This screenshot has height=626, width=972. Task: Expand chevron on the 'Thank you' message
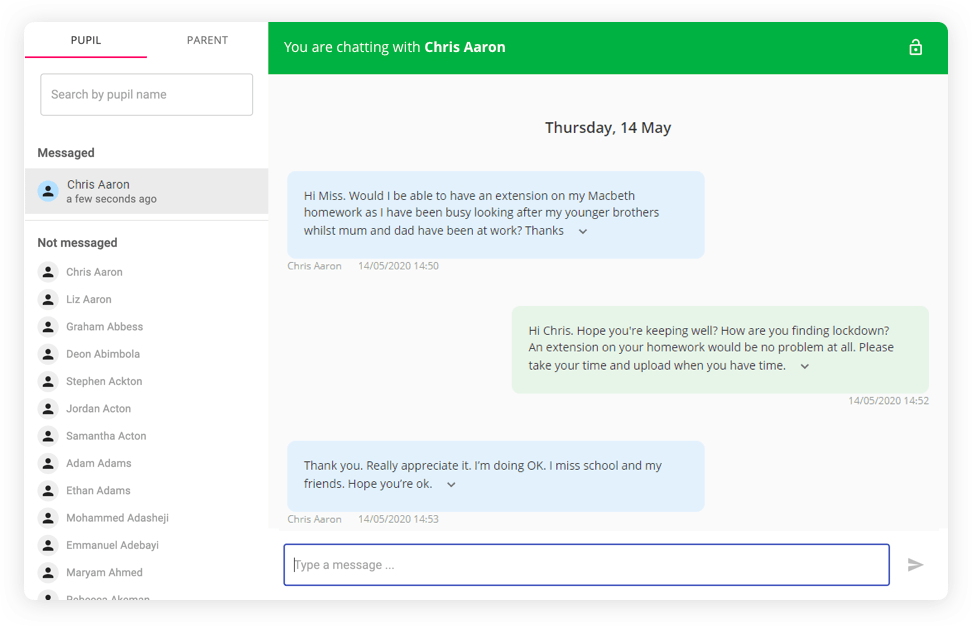(451, 485)
